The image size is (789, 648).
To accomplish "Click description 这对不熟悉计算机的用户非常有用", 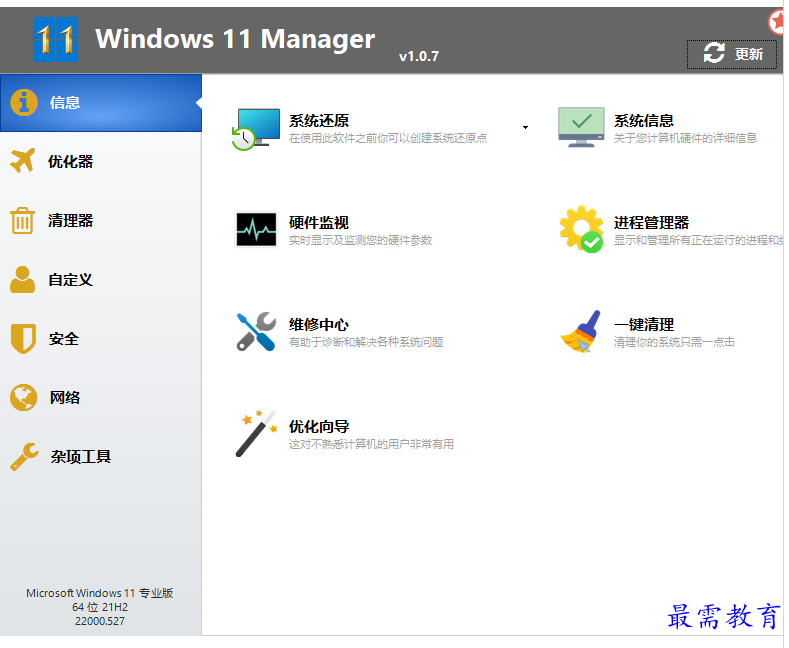I will (371, 444).
